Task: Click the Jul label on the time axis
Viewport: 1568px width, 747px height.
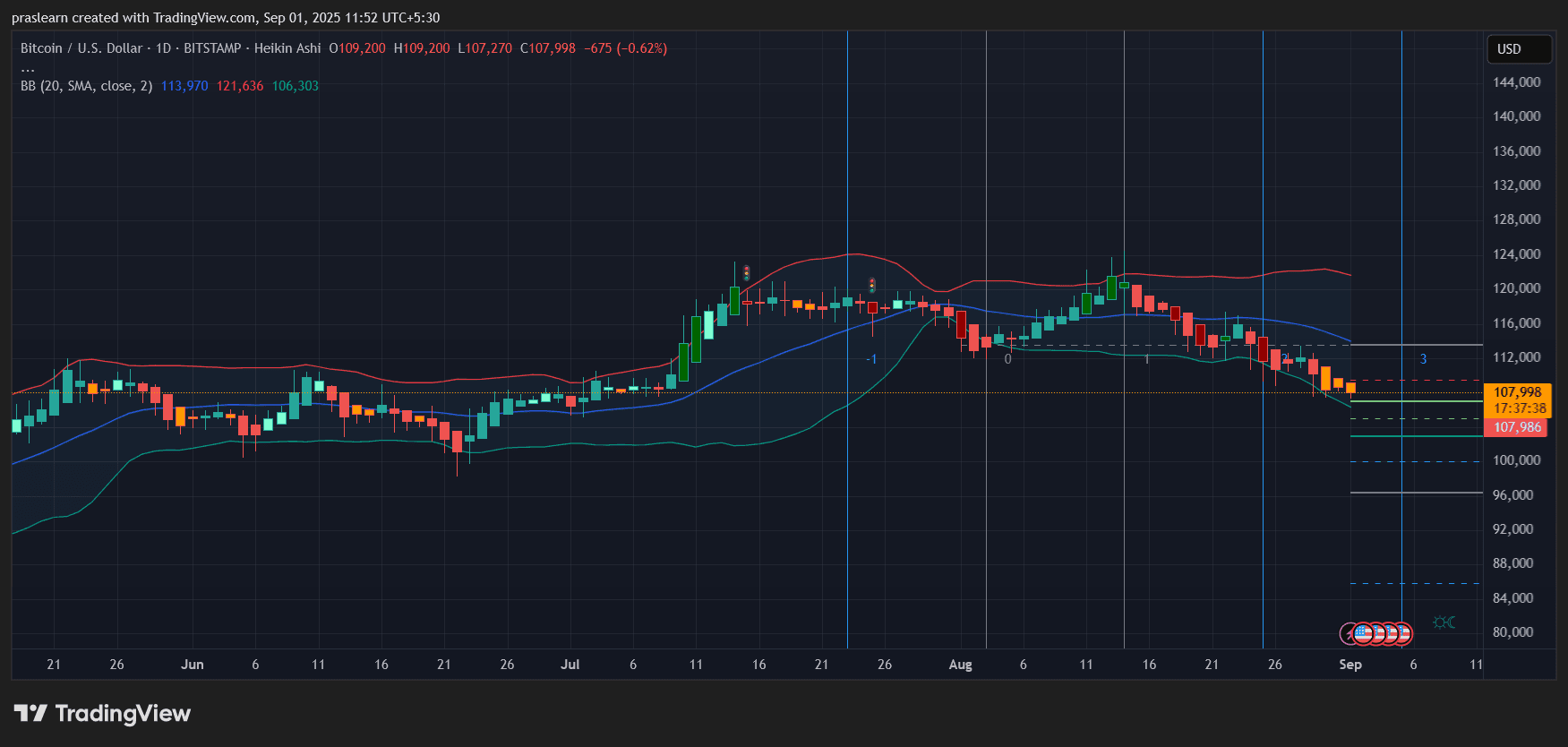Action: click(x=570, y=665)
